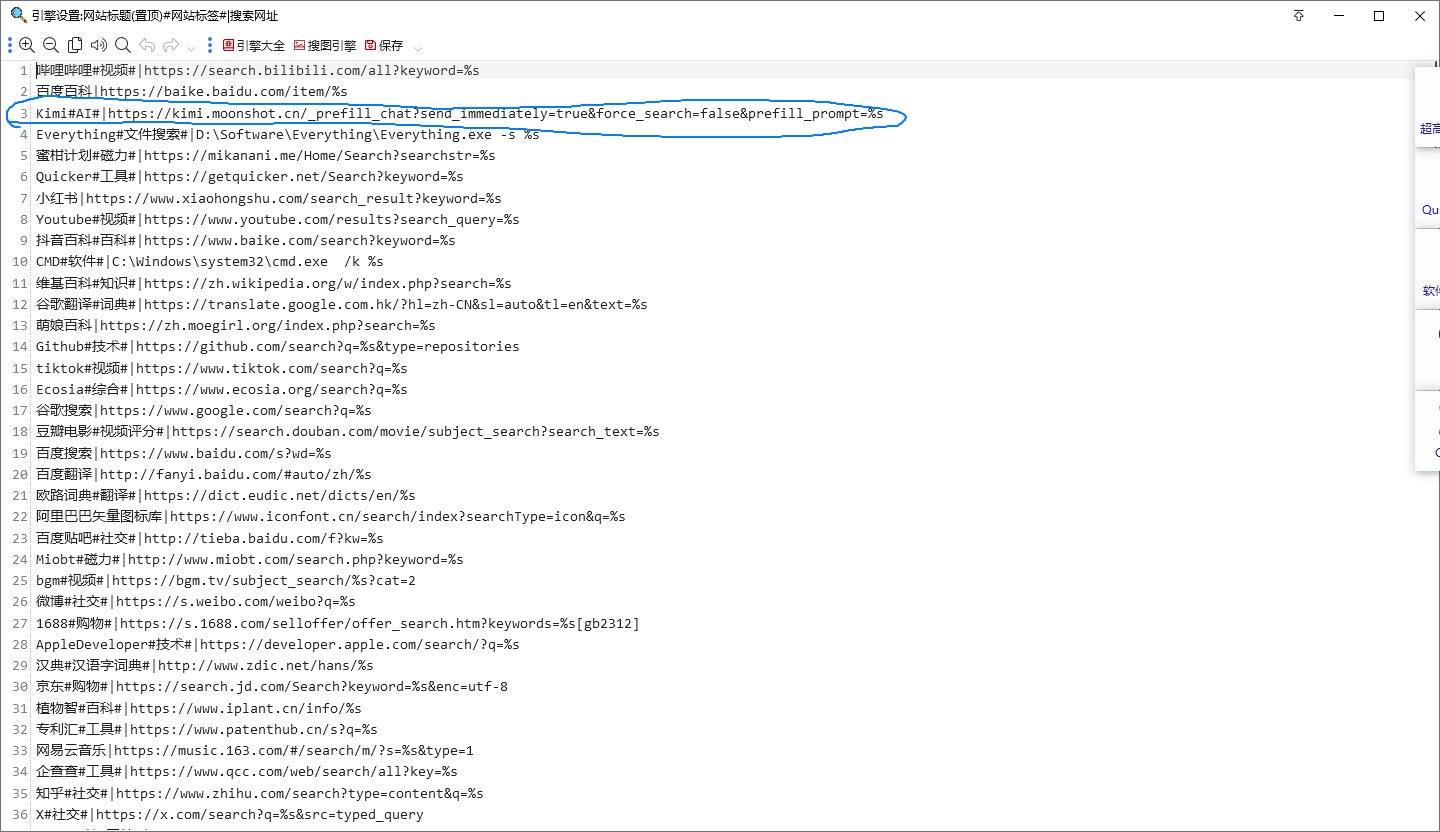Click the 1688#购物# line
This screenshot has height=832, width=1440.
pos(338,623)
